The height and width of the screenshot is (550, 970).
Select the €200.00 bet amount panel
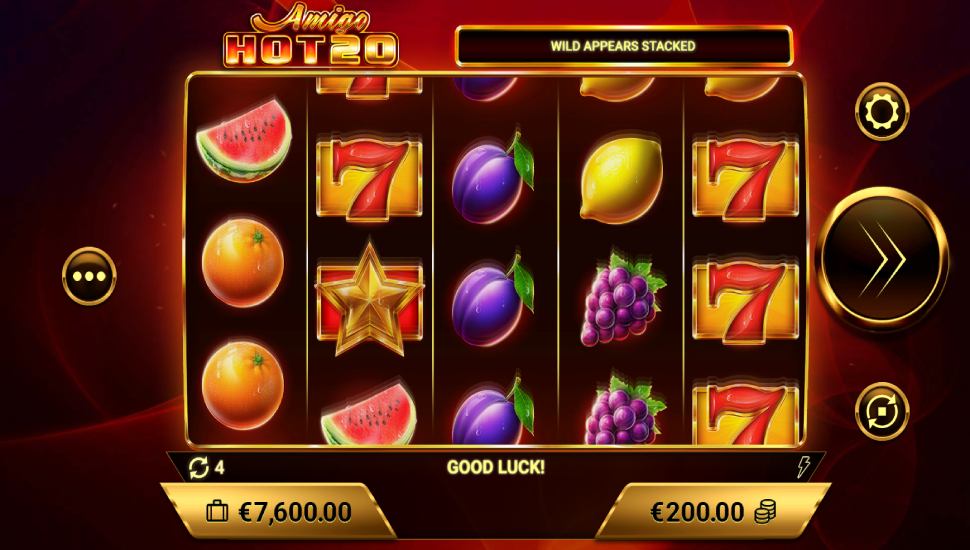[713, 512]
